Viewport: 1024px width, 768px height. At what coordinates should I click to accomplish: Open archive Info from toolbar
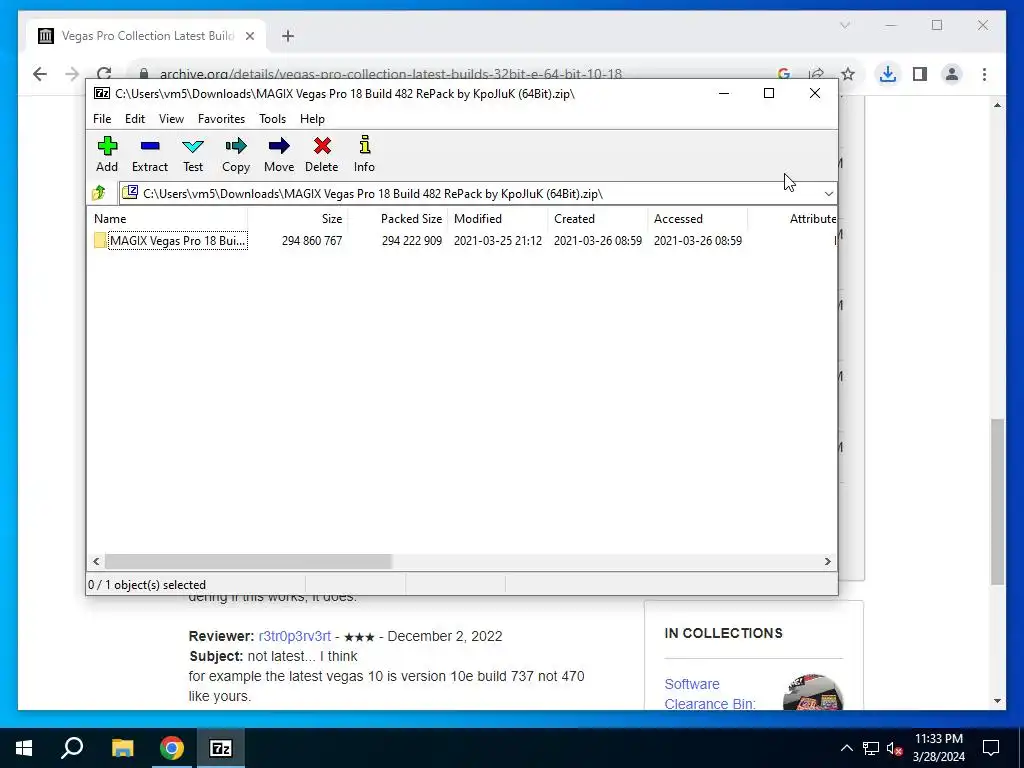click(x=364, y=154)
